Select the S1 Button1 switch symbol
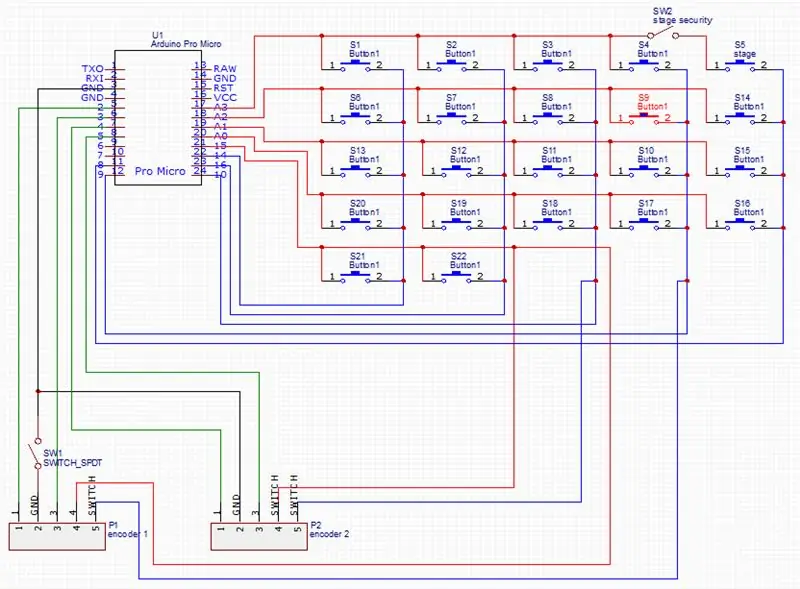The image size is (800, 589). point(355,65)
